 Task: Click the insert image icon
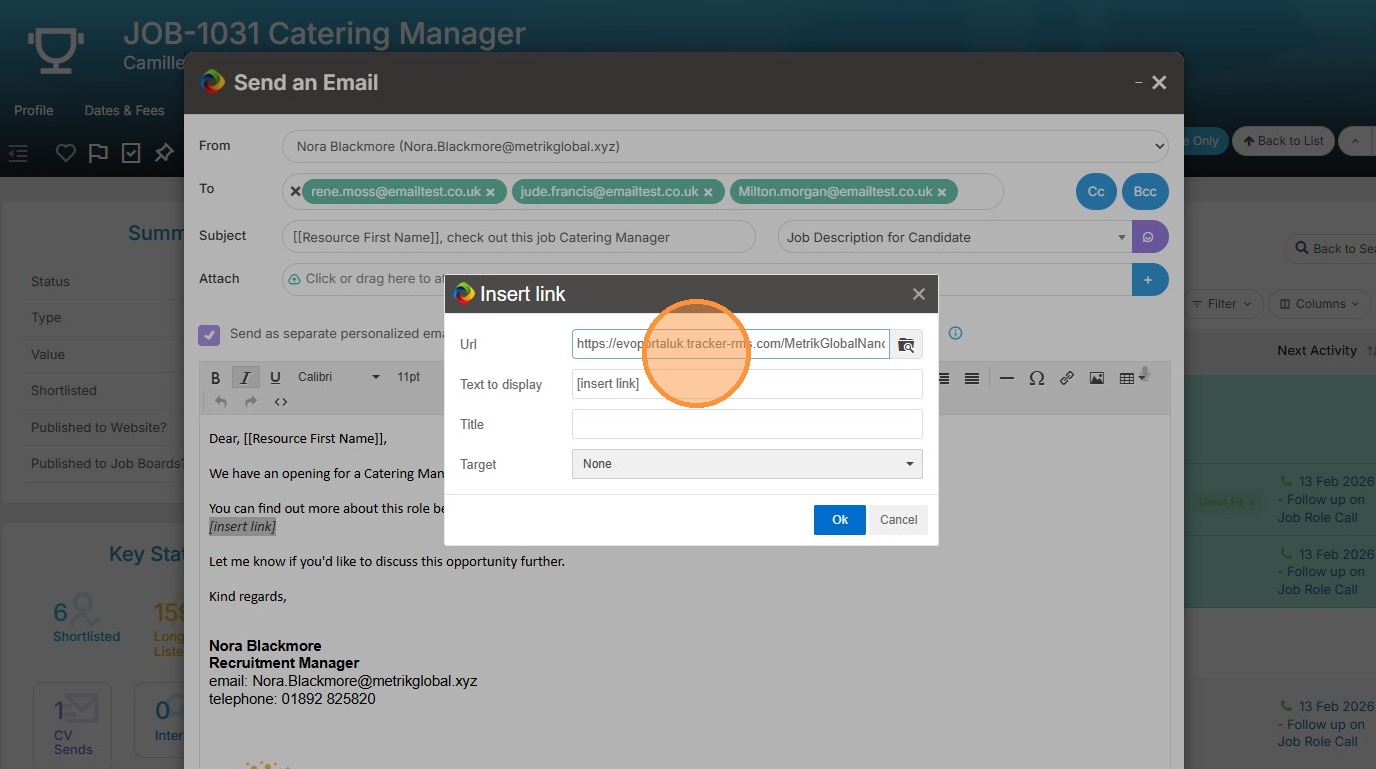pos(1097,378)
